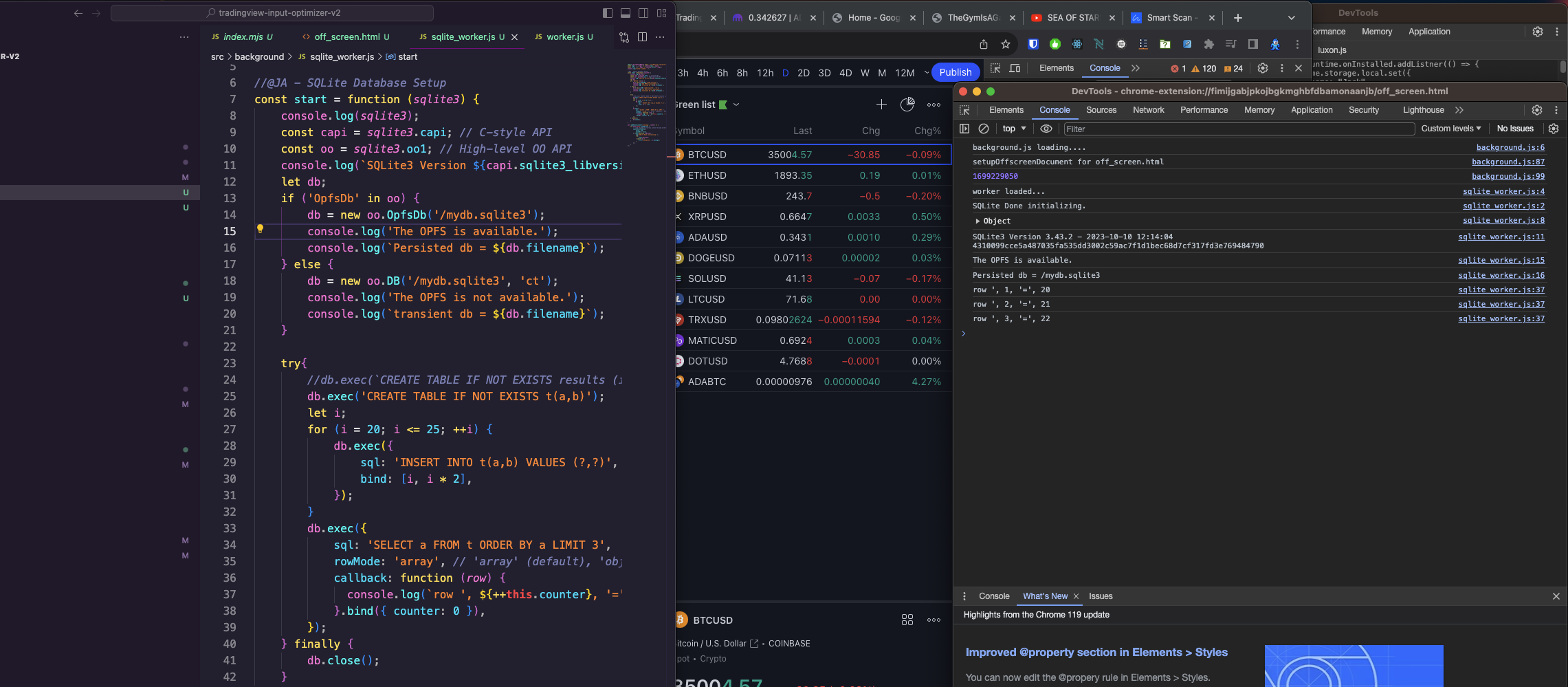Clear console in off_screen DevTools
The height and width of the screenshot is (687, 1568).
pos(984,129)
